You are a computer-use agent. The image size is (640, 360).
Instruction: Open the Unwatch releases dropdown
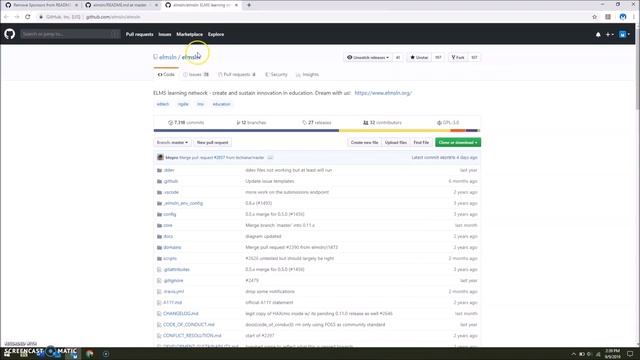pos(368,58)
